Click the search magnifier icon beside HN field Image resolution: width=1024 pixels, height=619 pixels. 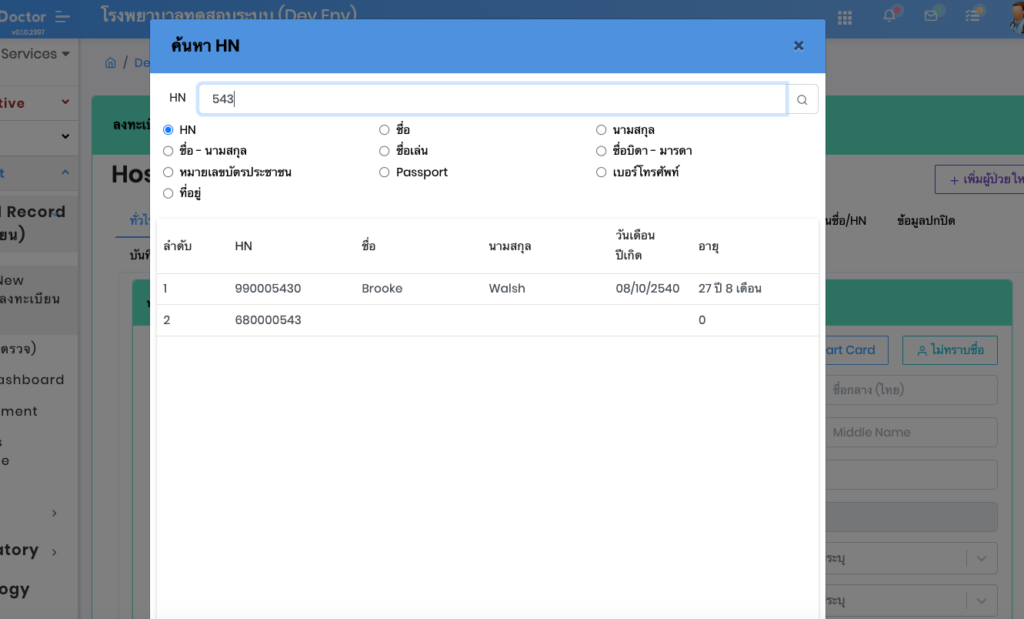point(802,99)
